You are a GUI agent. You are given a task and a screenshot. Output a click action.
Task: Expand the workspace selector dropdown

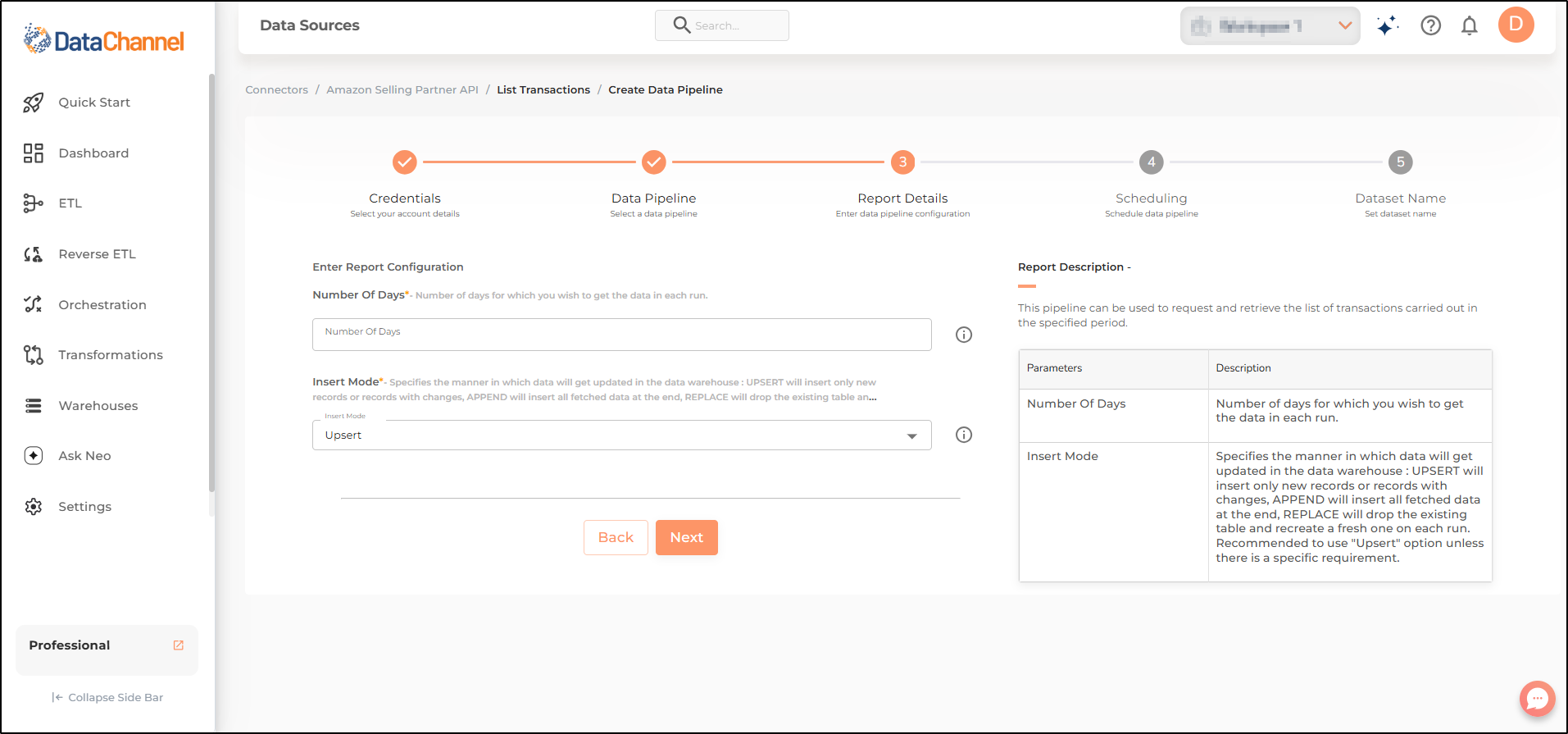pyautogui.click(x=1270, y=26)
